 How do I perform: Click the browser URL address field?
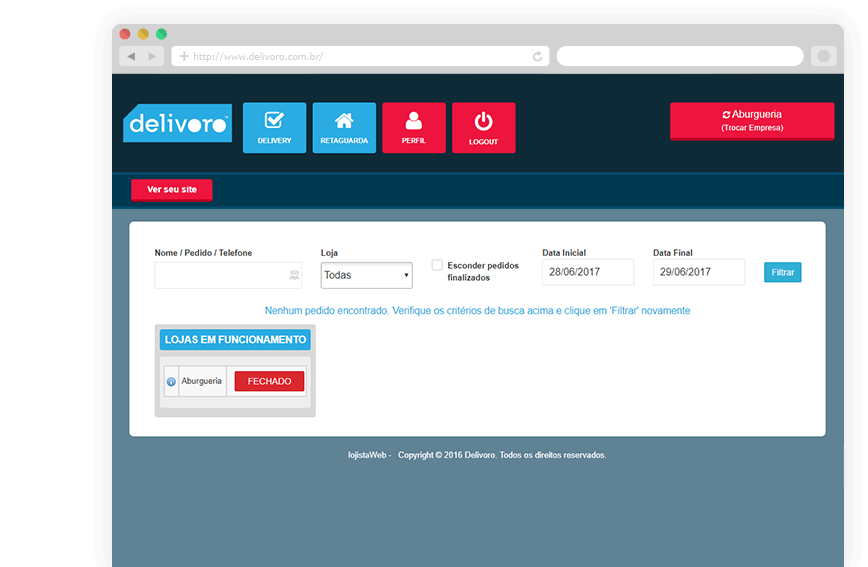tap(360, 56)
